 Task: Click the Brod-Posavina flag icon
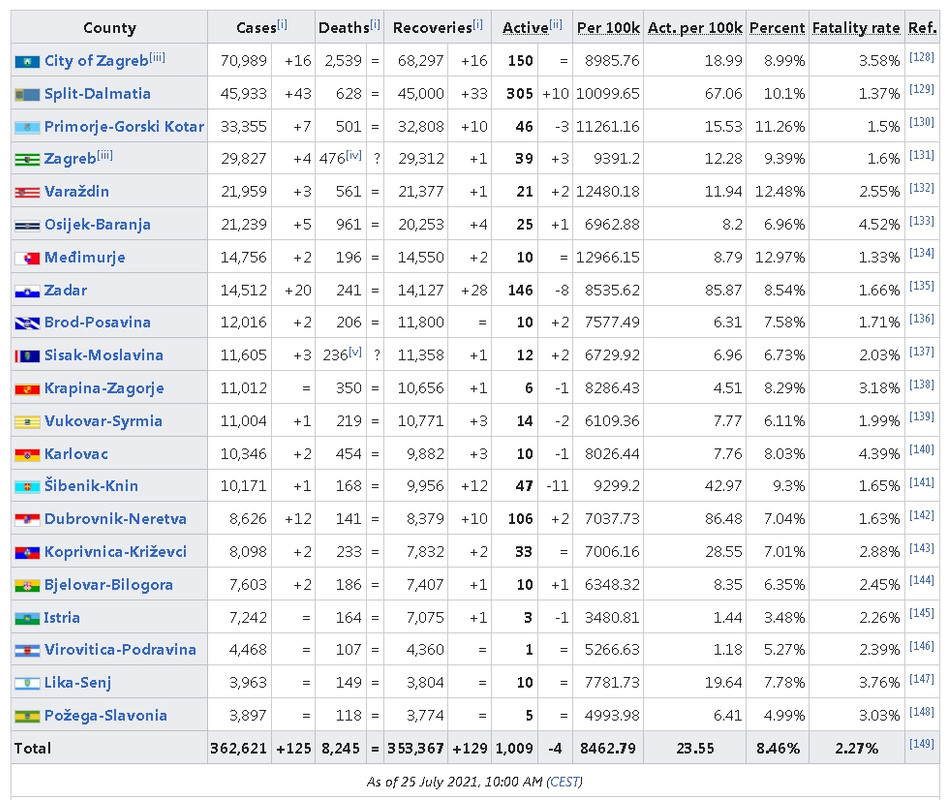click(27, 324)
